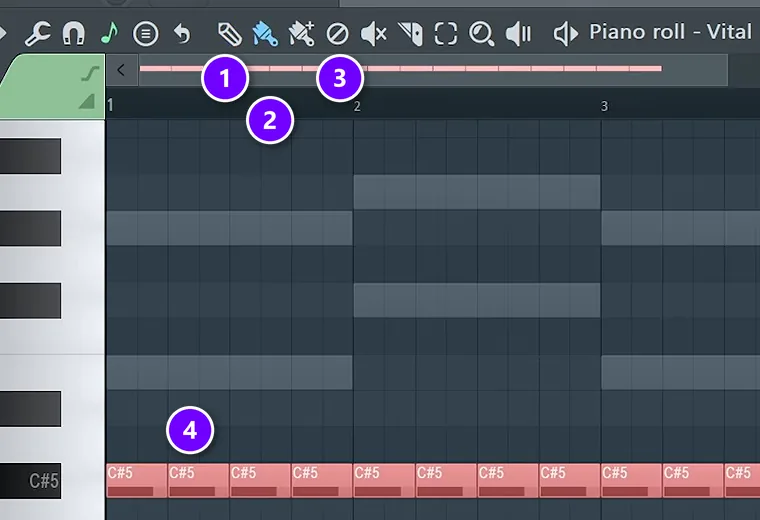Click the C#5 key on piano keyboard
The height and width of the screenshot is (520, 760).
[31, 481]
